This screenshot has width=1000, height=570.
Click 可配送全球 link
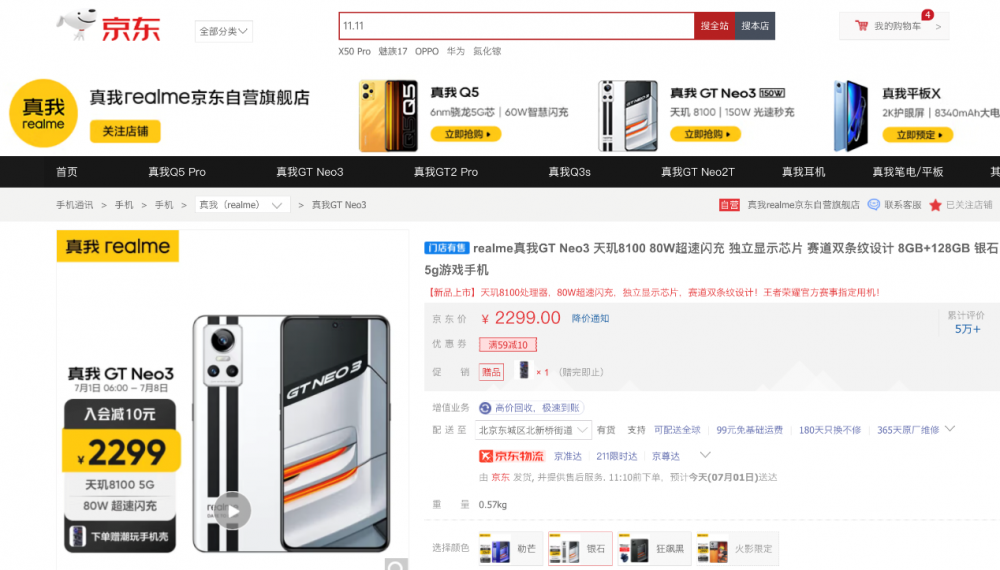point(677,430)
